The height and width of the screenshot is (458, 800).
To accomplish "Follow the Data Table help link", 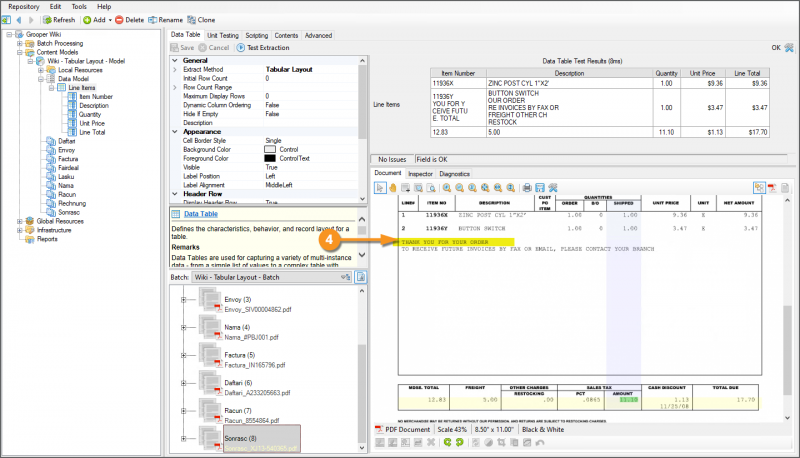I will pyautogui.click(x=201, y=214).
